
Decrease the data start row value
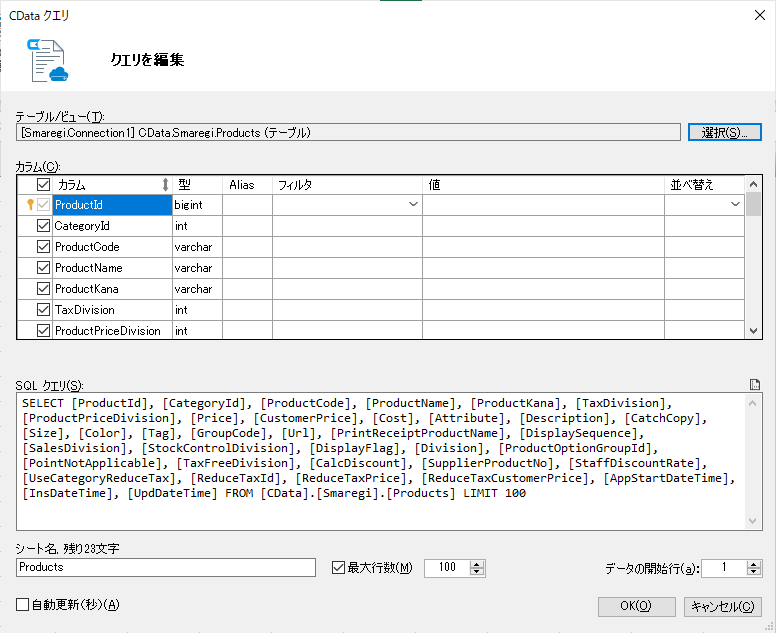(754, 572)
